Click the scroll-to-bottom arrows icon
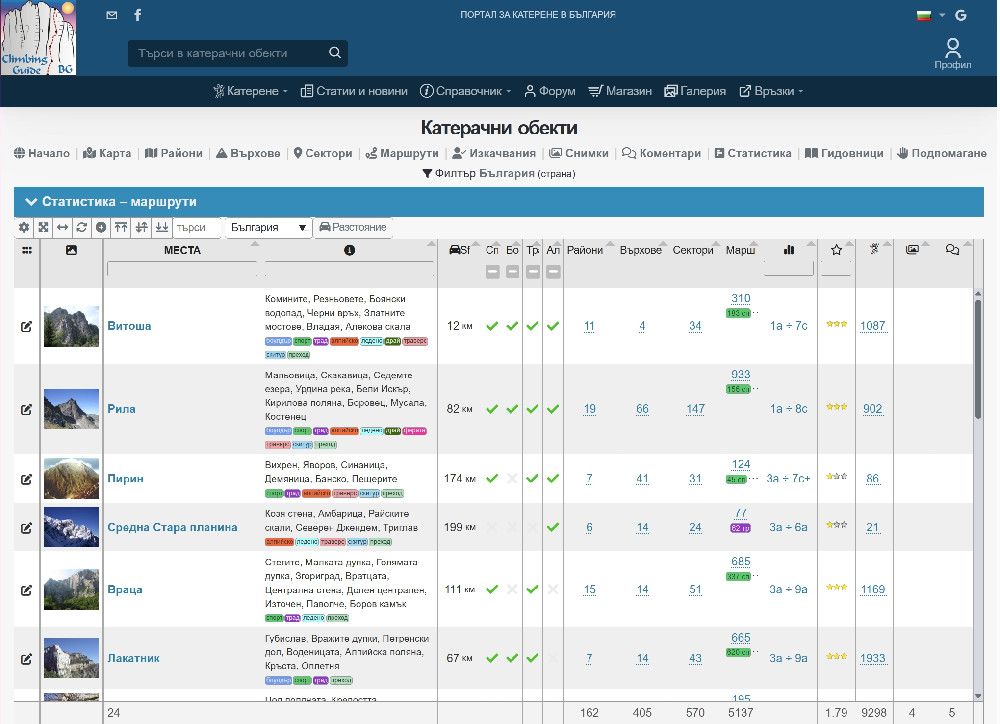Viewport: 1000px width, 724px height. [x=161, y=227]
